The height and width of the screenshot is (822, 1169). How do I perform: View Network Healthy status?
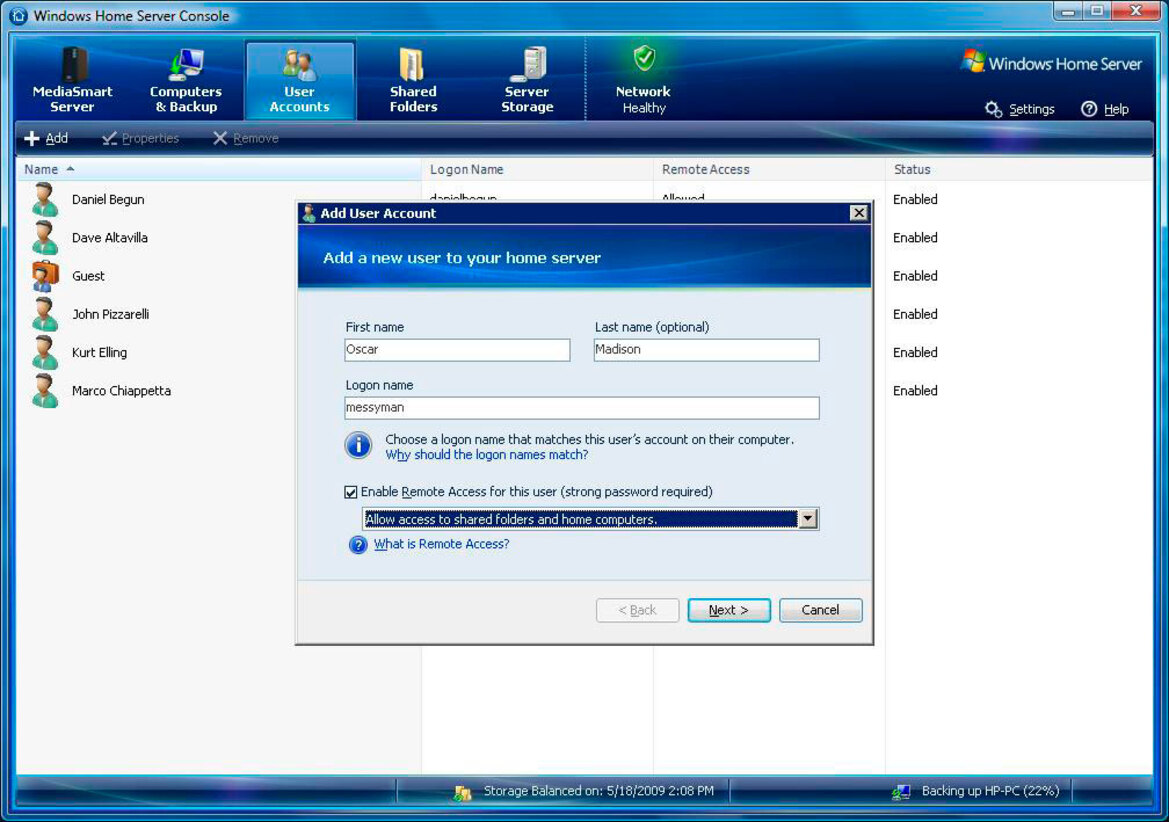click(643, 80)
